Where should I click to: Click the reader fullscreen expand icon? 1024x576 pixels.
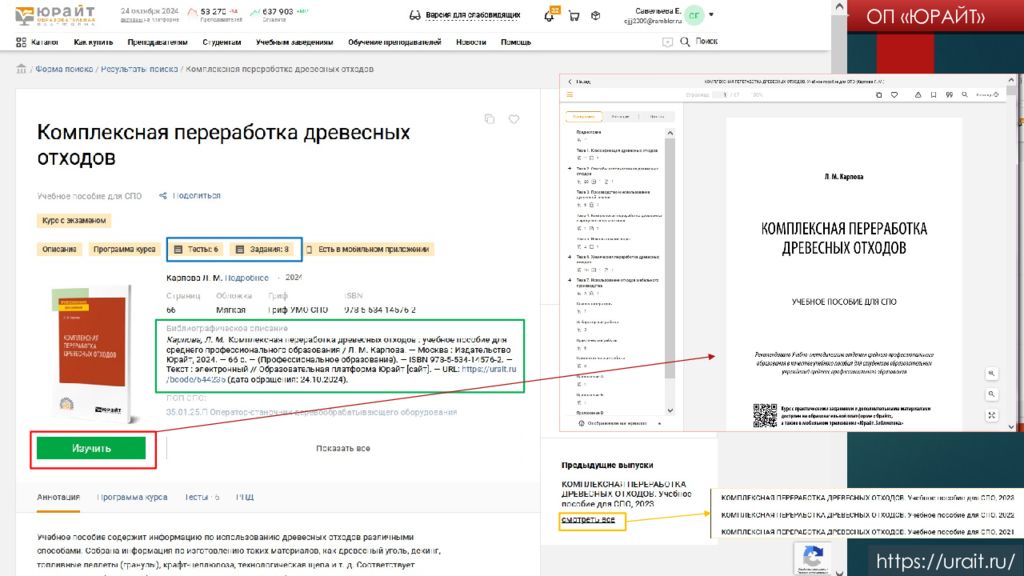(x=991, y=415)
